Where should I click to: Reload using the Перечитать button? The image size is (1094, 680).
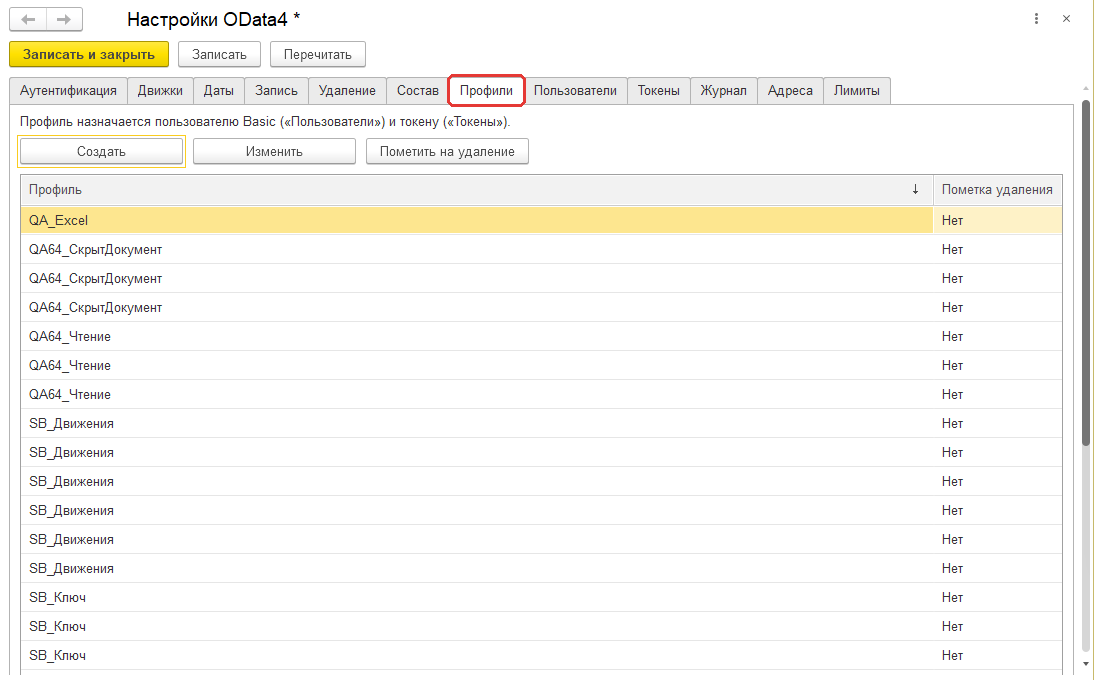(x=317, y=54)
